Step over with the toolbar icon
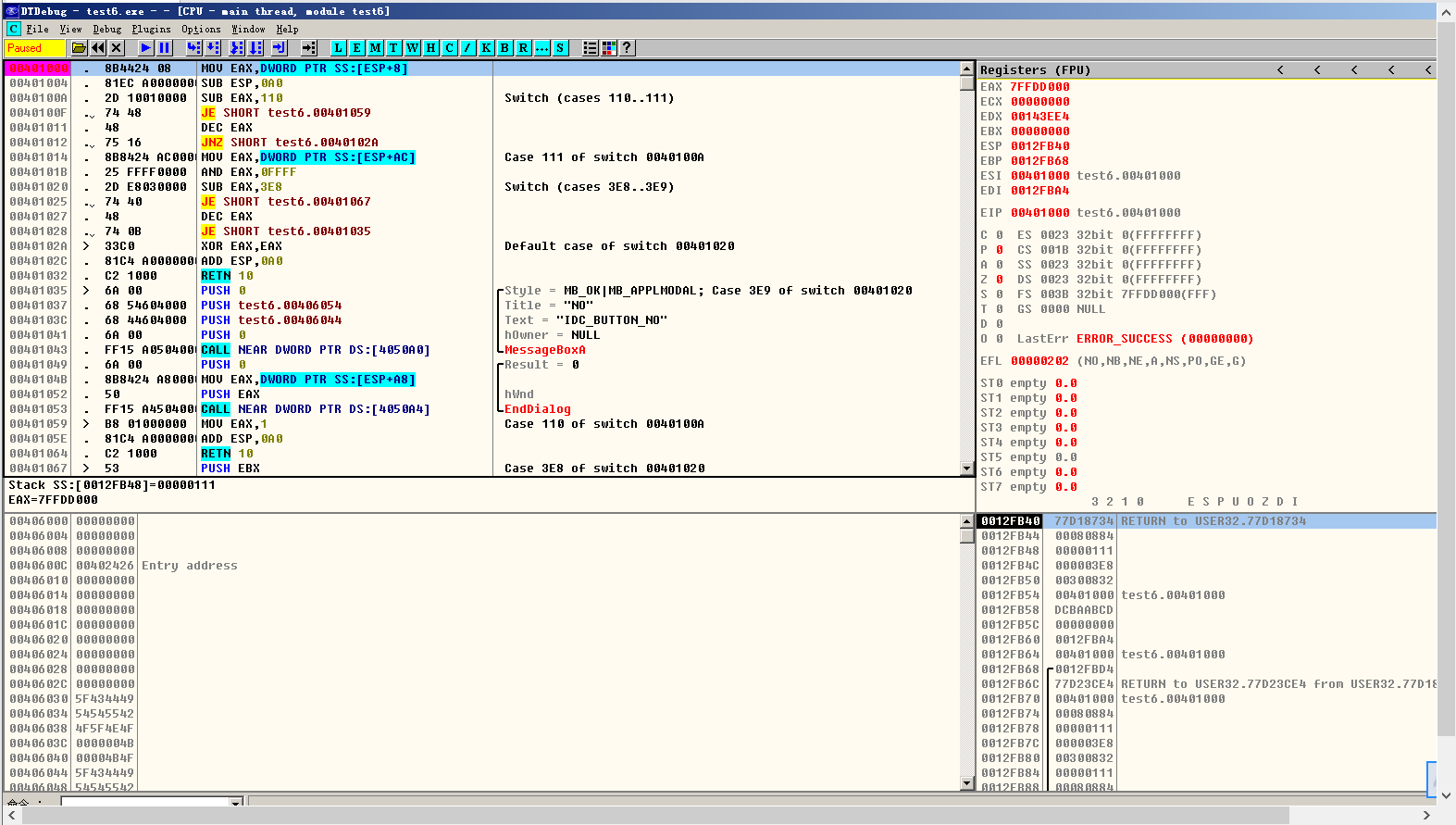The image size is (1456, 825). pos(213,48)
